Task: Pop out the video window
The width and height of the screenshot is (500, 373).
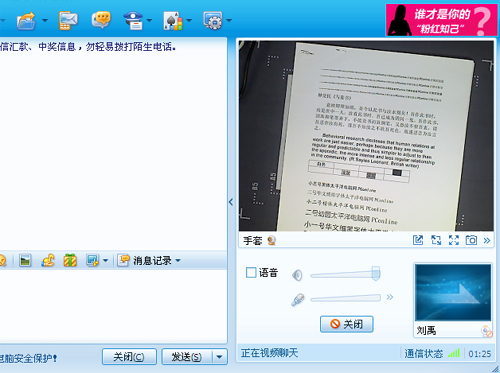Action: point(418,240)
